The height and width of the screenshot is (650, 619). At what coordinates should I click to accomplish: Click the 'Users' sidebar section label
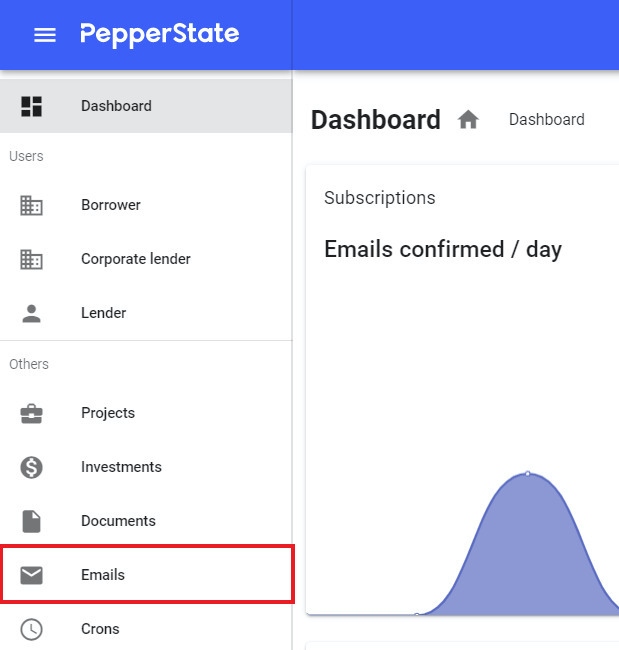(x=26, y=156)
